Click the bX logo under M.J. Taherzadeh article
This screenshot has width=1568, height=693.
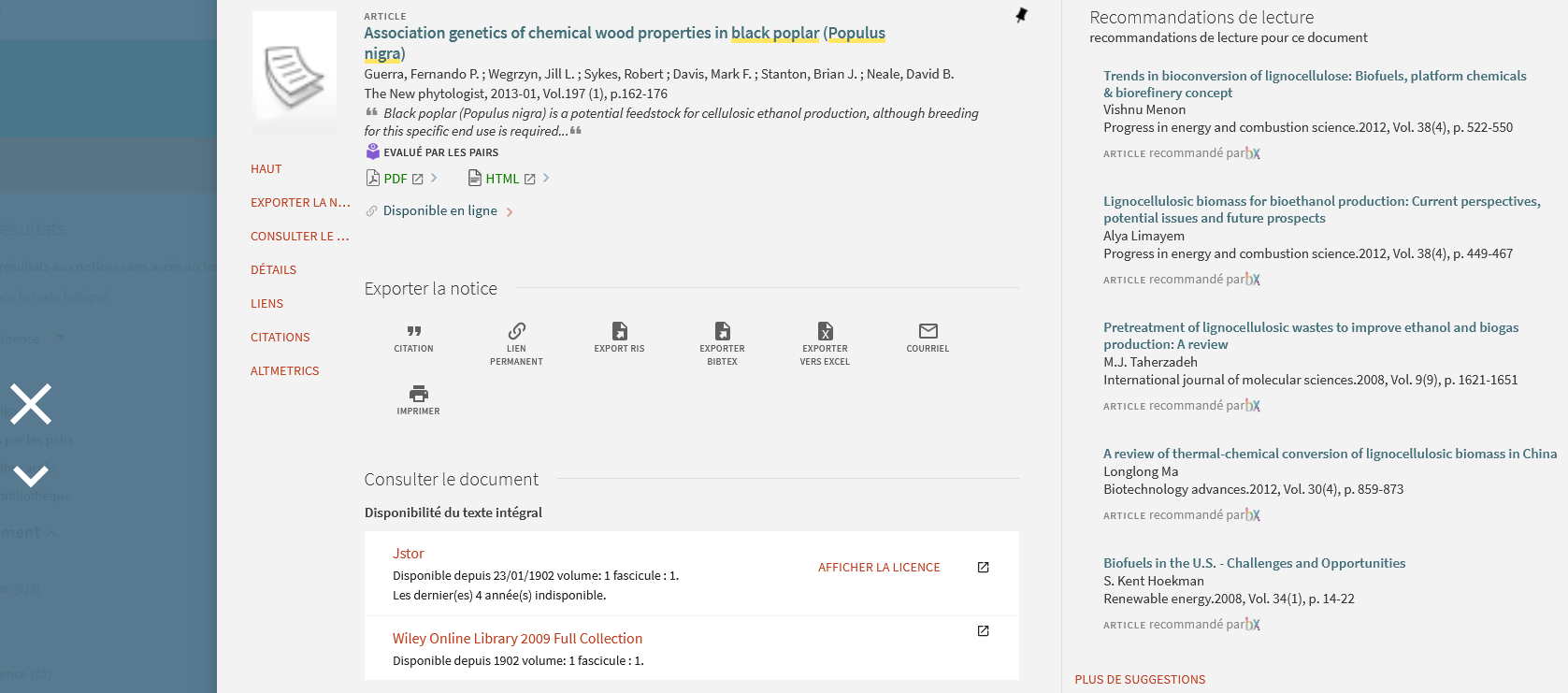pos(1253,406)
